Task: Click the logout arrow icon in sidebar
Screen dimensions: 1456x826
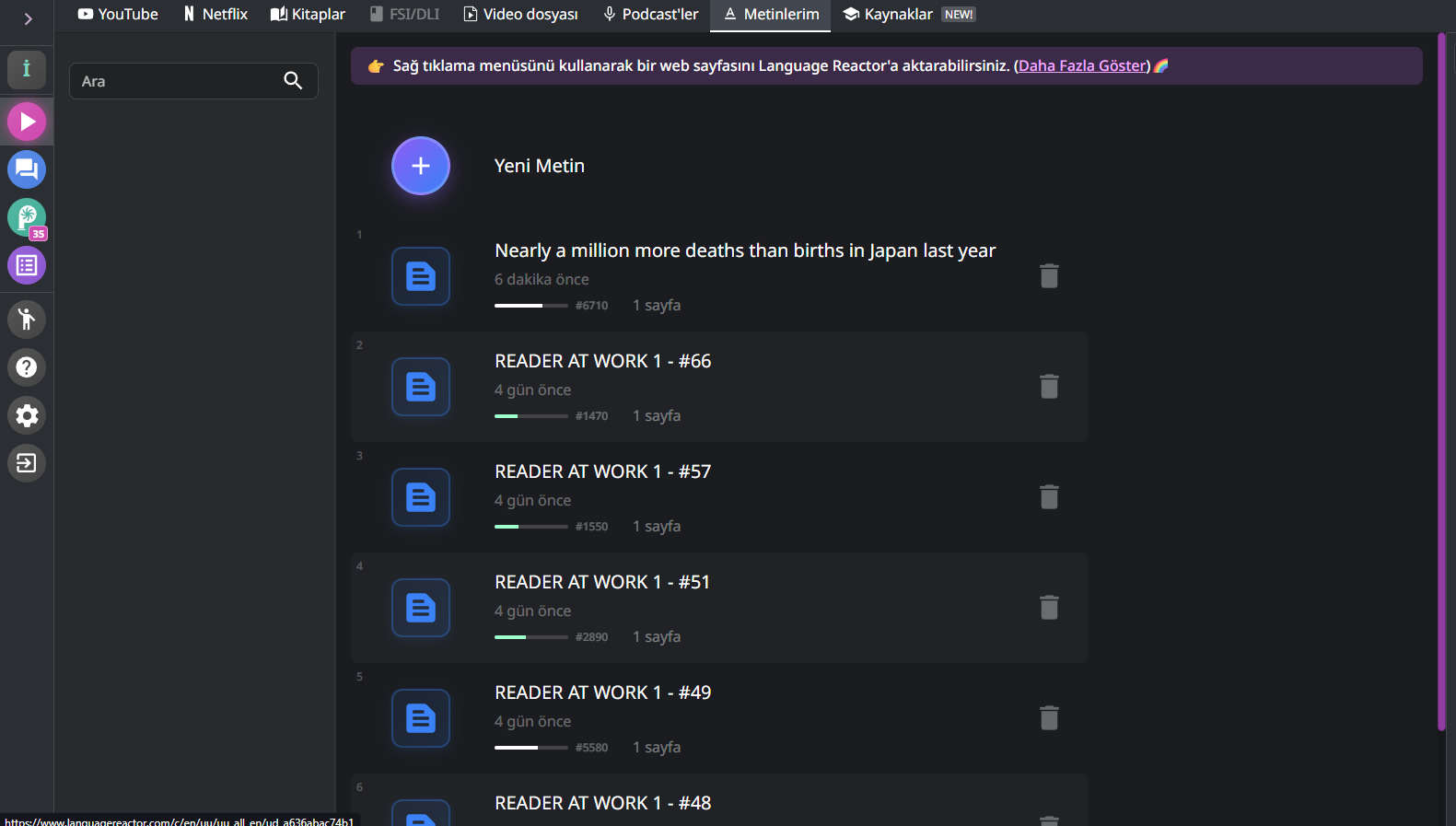Action: coord(27,463)
